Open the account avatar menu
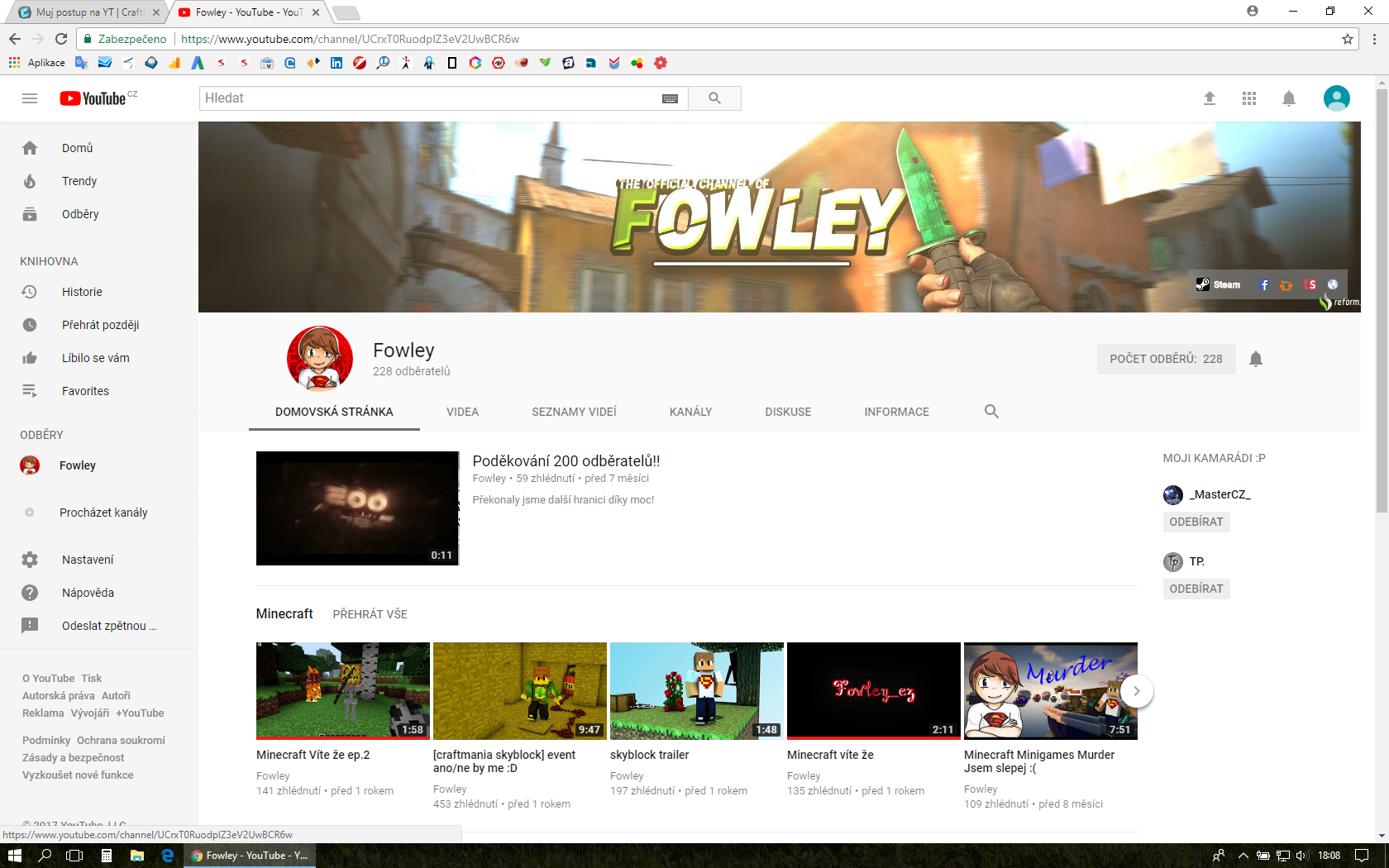This screenshot has width=1389, height=868. pos(1336,98)
